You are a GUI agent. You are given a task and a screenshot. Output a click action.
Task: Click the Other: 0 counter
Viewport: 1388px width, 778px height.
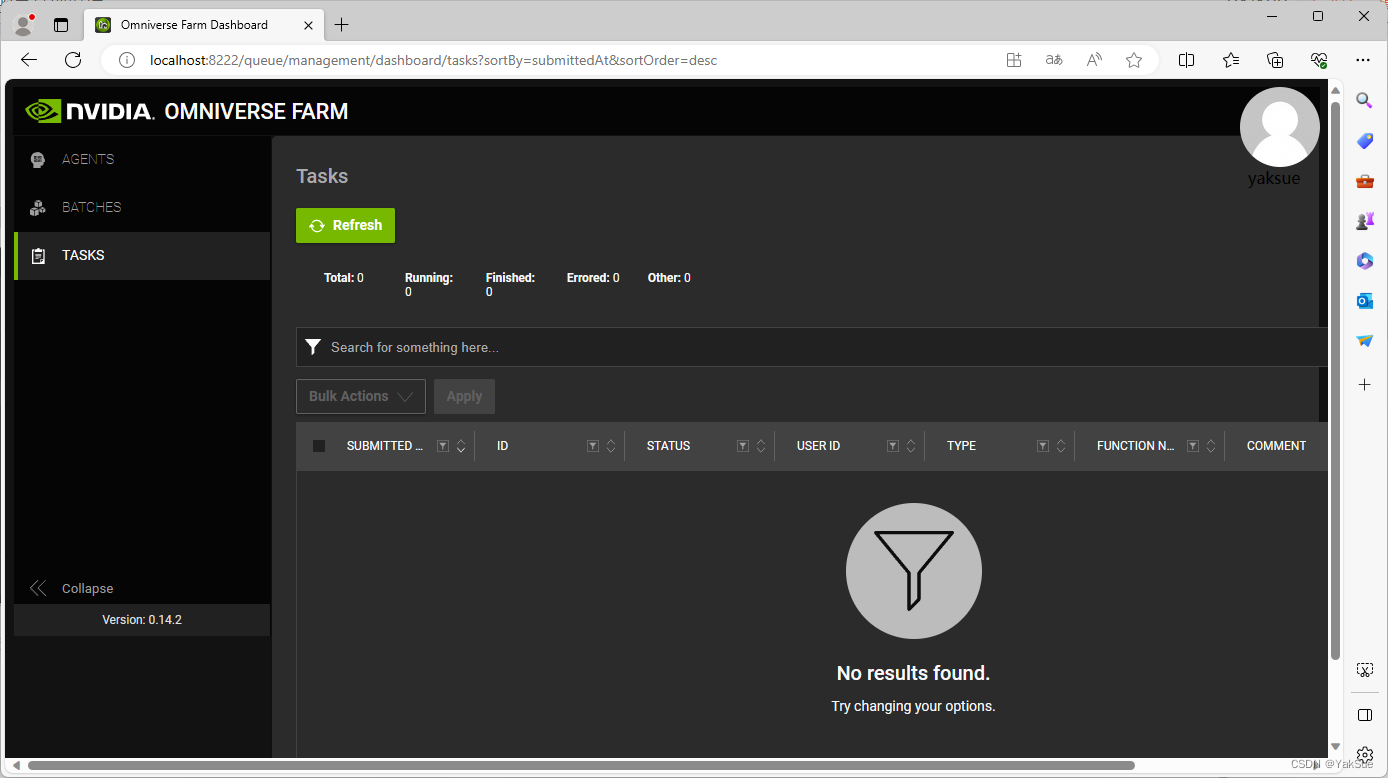[669, 278]
